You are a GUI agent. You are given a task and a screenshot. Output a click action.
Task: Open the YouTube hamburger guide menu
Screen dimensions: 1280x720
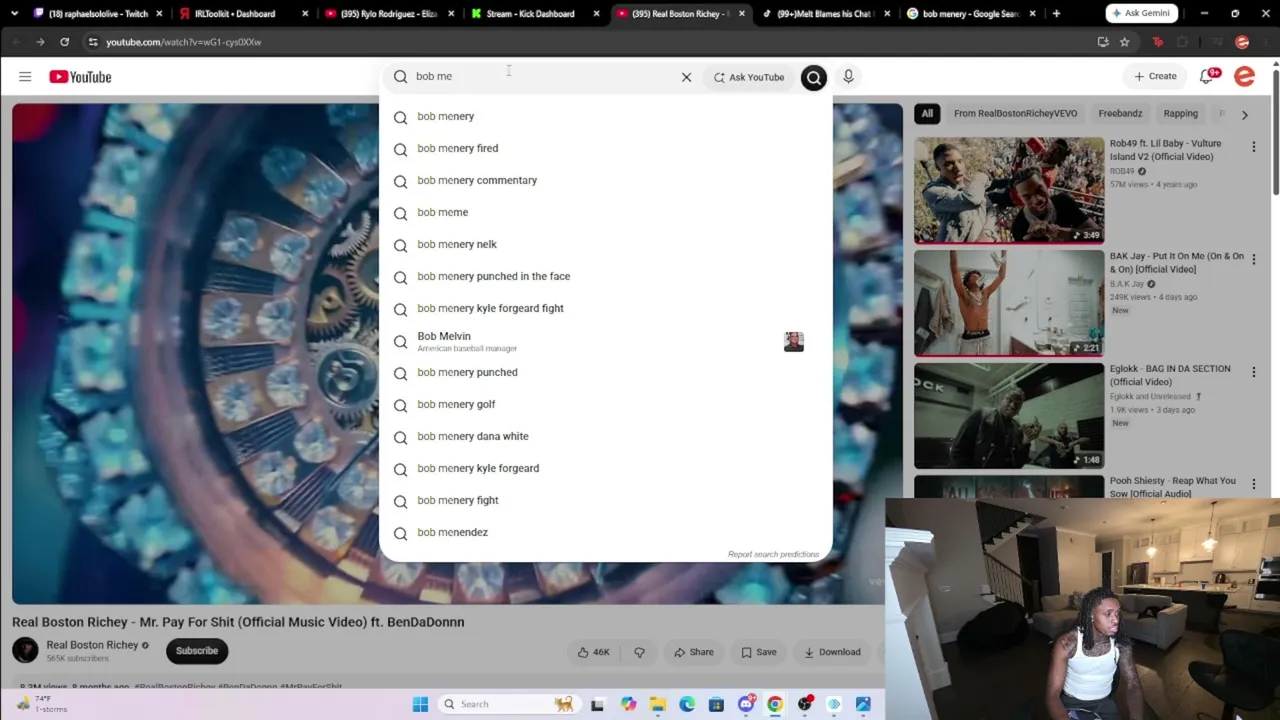tap(25, 77)
